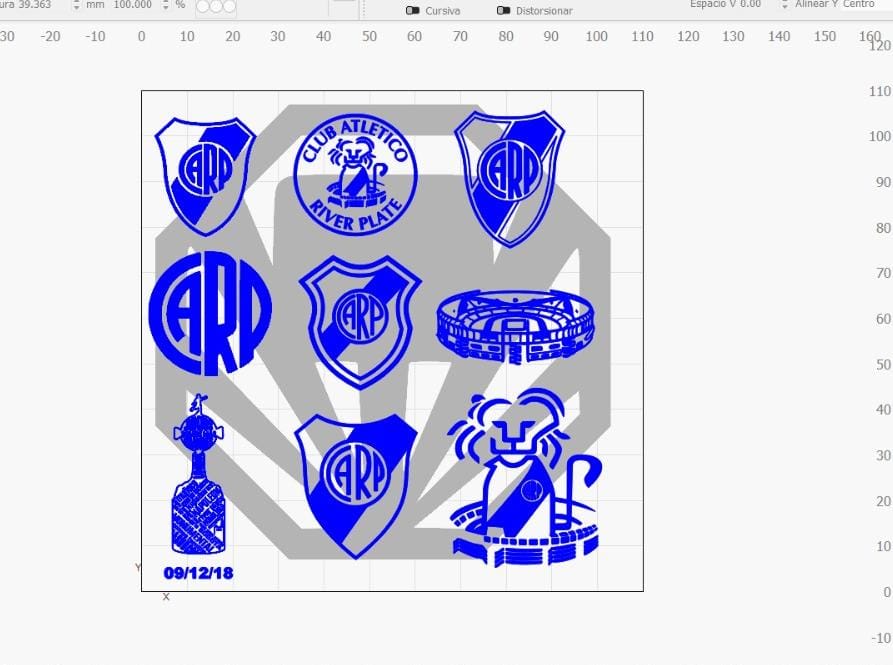The height and width of the screenshot is (665, 893).
Task: Select the middle anchor point circle
Action: 215,6
